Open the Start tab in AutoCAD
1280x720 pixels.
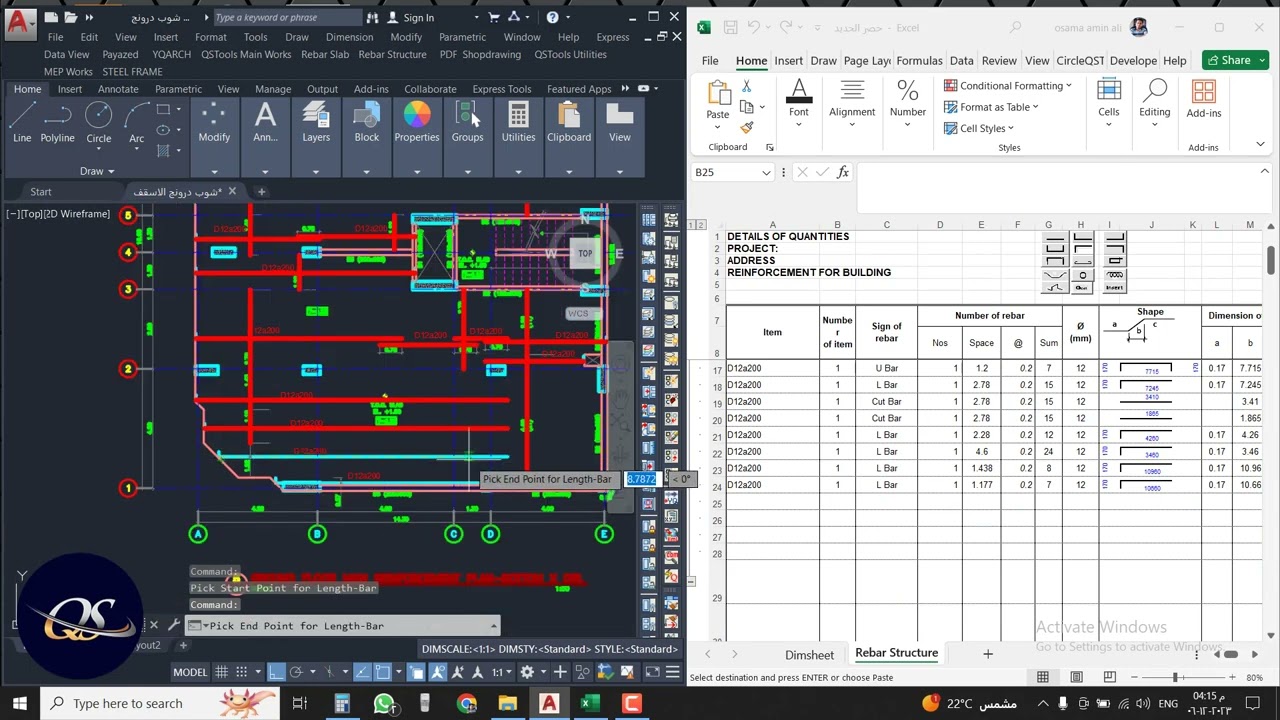click(41, 191)
